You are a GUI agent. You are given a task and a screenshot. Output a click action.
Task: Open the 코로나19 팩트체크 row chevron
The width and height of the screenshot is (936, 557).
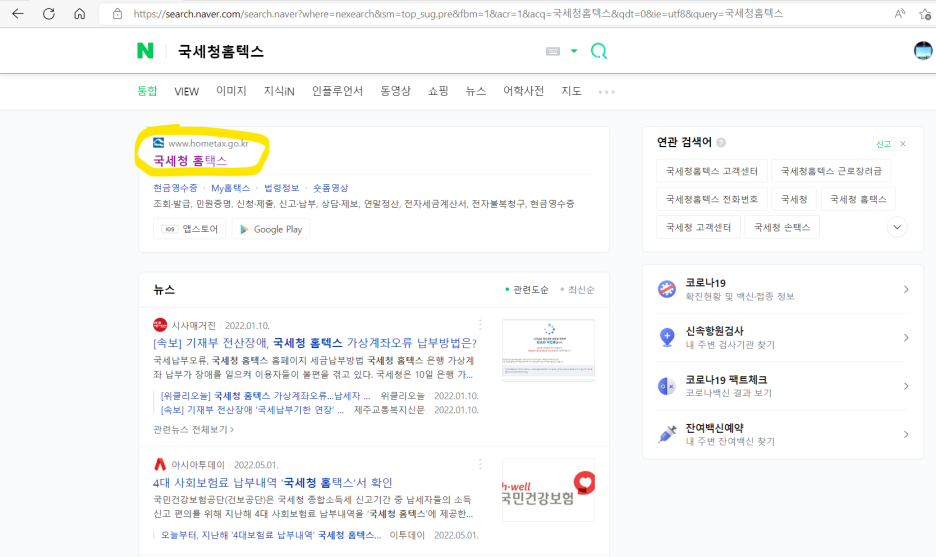point(906,386)
